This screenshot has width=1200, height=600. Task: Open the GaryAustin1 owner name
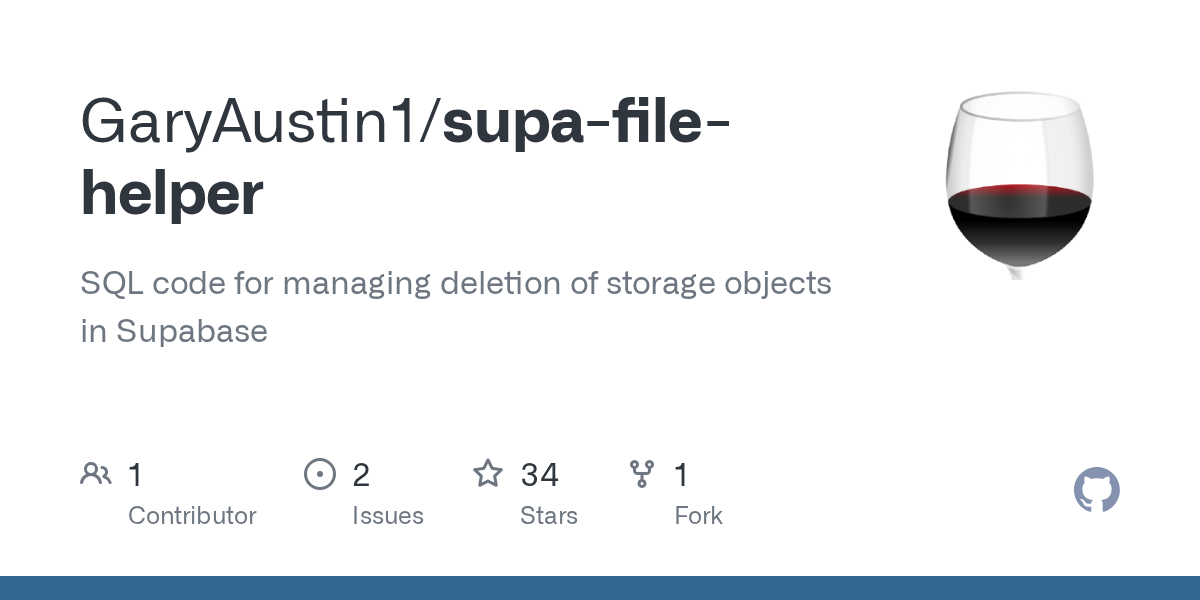[x=255, y=121]
